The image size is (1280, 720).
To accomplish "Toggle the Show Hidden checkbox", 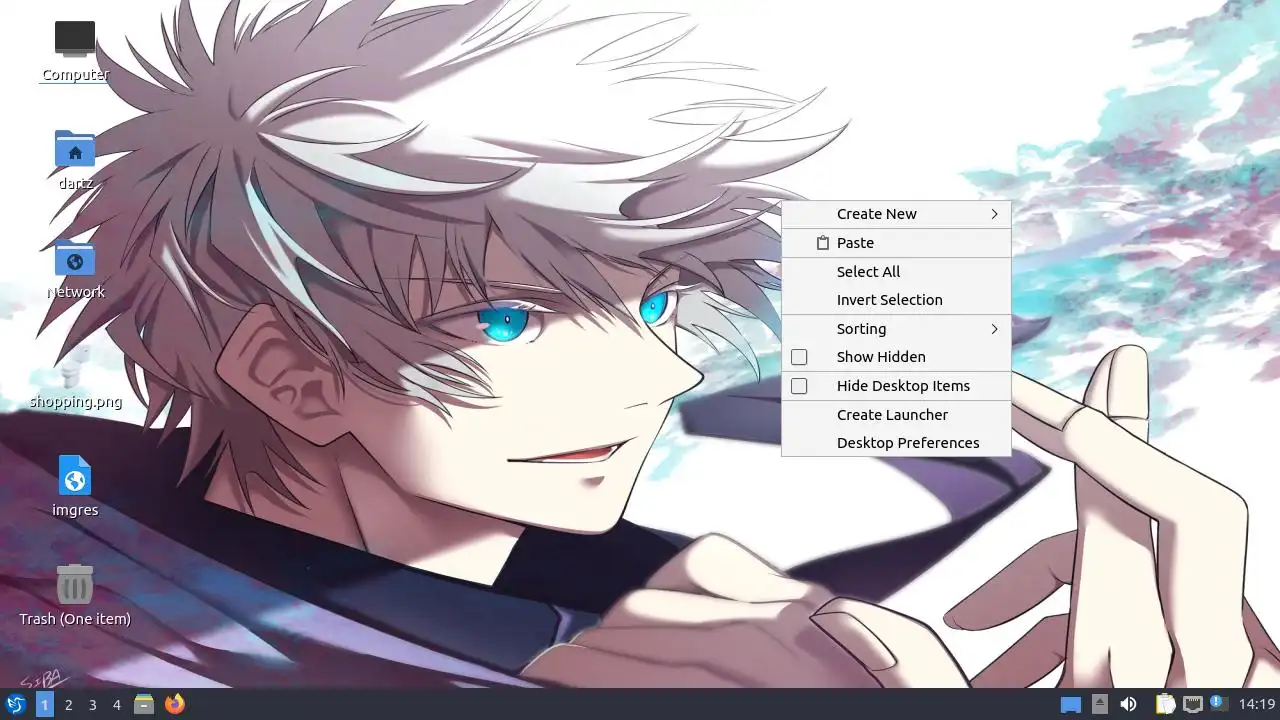I will point(799,357).
